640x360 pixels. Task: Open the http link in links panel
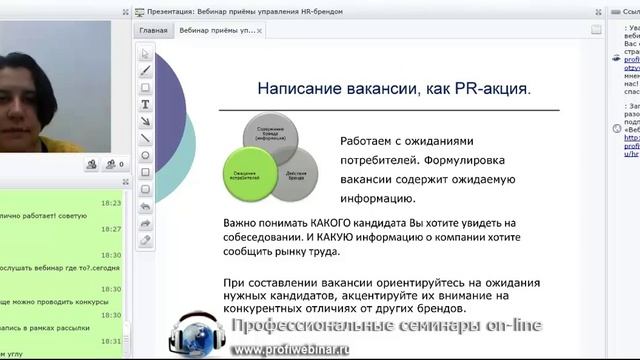coord(632,138)
